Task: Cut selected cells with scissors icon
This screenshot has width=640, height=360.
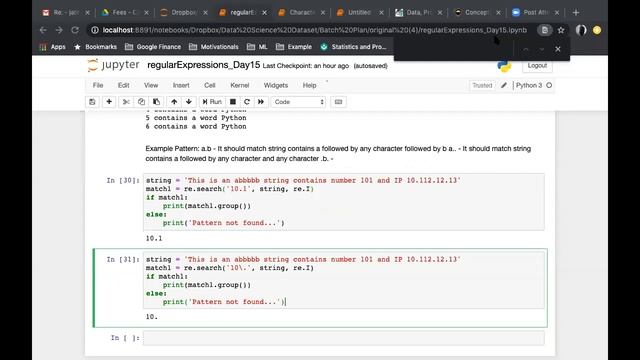Action: tap(126, 102)
